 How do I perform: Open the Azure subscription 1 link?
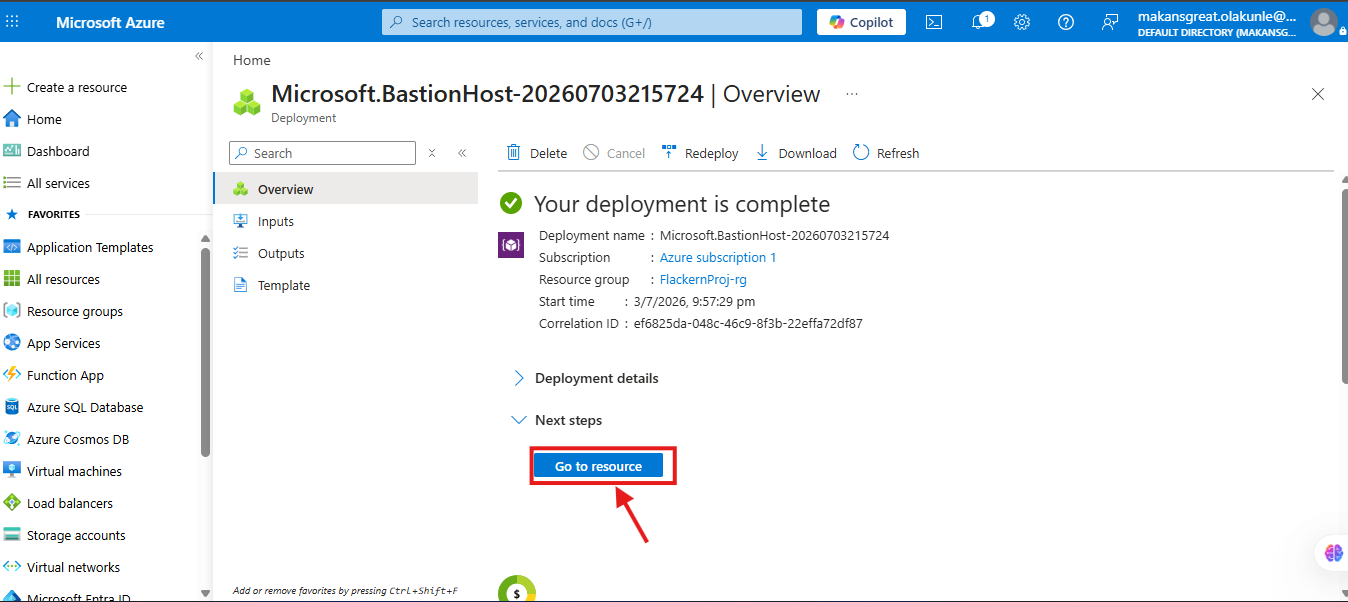click(718, 258)
